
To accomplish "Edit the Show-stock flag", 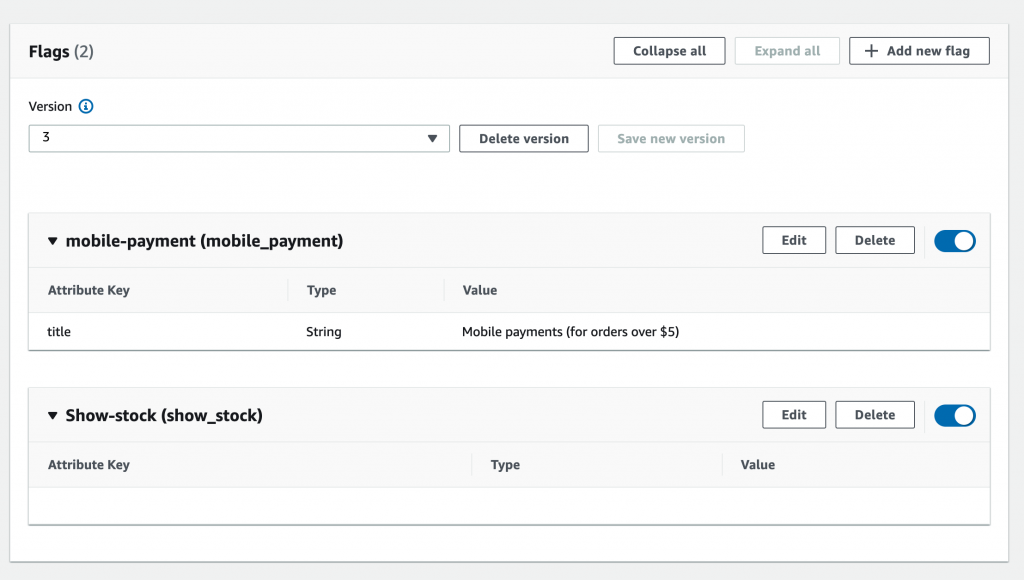I will pyautogui.click(x=794, y=415).
